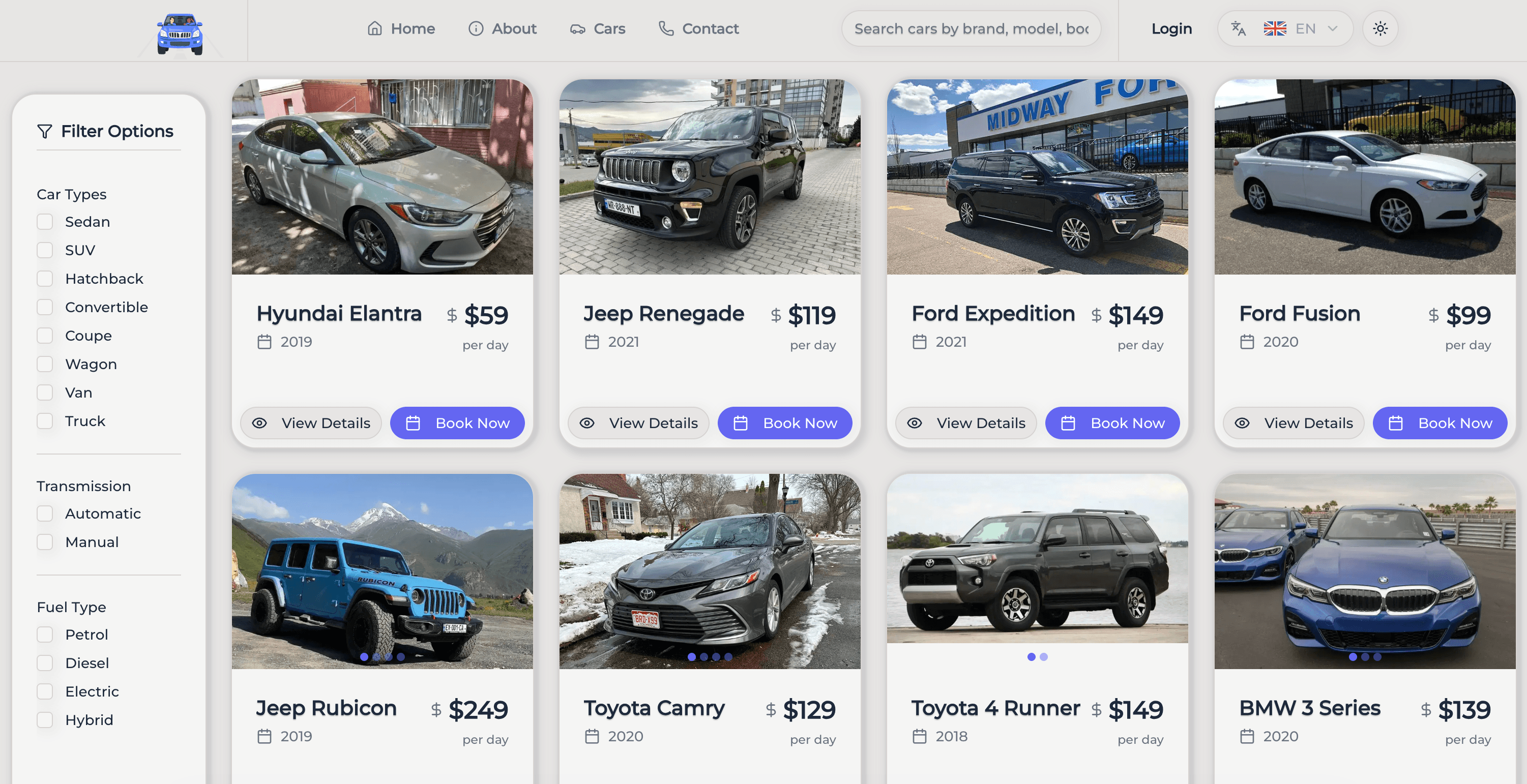Focus the car search input field

tap(971, 28)
